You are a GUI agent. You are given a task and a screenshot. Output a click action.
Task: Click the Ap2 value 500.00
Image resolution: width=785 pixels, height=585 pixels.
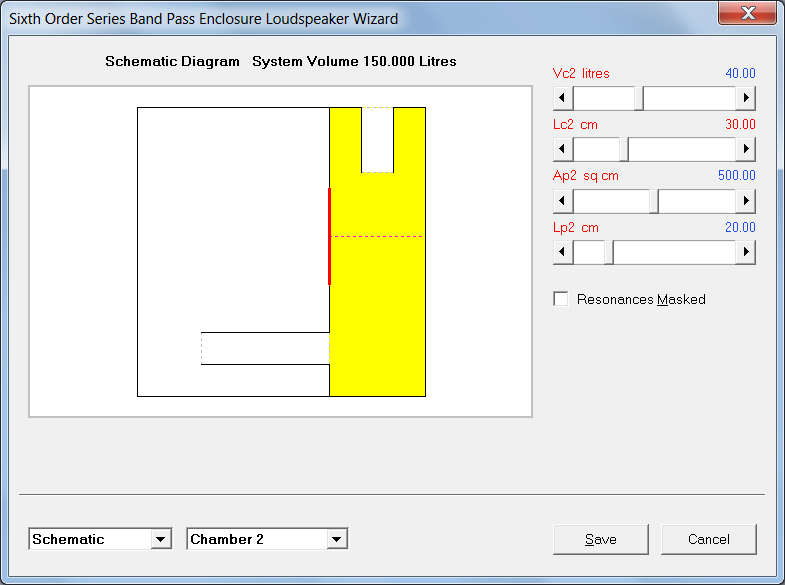click(x=736, y=175)
